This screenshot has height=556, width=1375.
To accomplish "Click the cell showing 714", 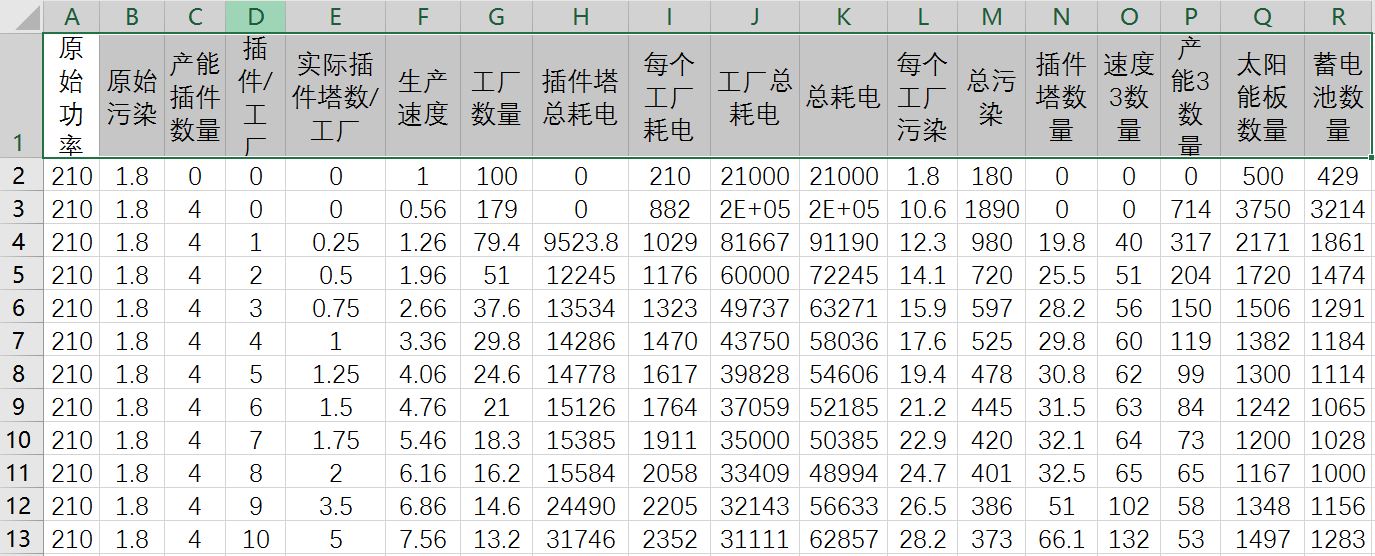I will 1190,209.
